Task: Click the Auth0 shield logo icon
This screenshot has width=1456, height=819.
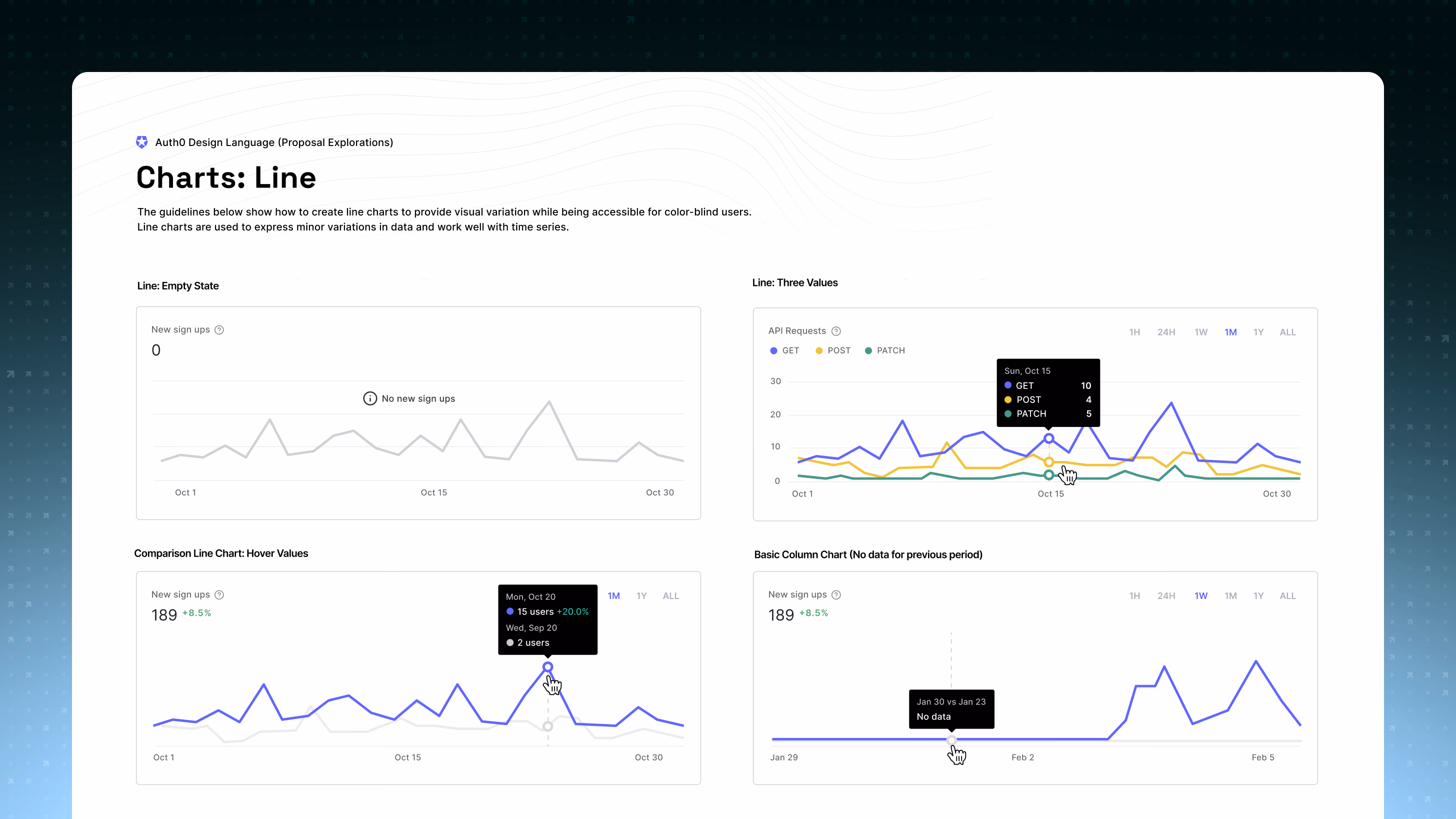Action: 142,142
